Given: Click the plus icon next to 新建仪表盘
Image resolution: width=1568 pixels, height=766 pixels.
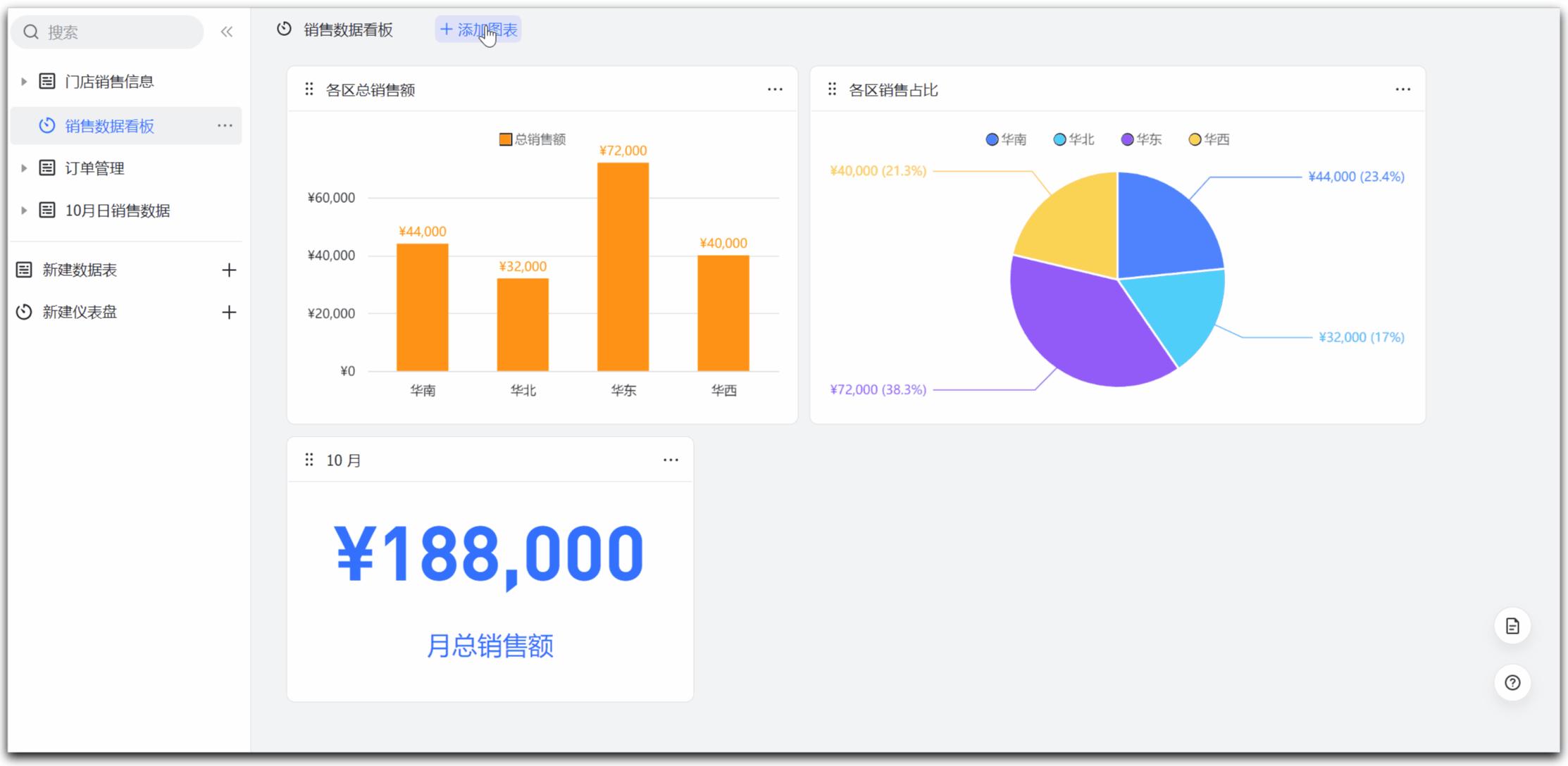Looking at the screenshot, I should click(x=229, y=313).
